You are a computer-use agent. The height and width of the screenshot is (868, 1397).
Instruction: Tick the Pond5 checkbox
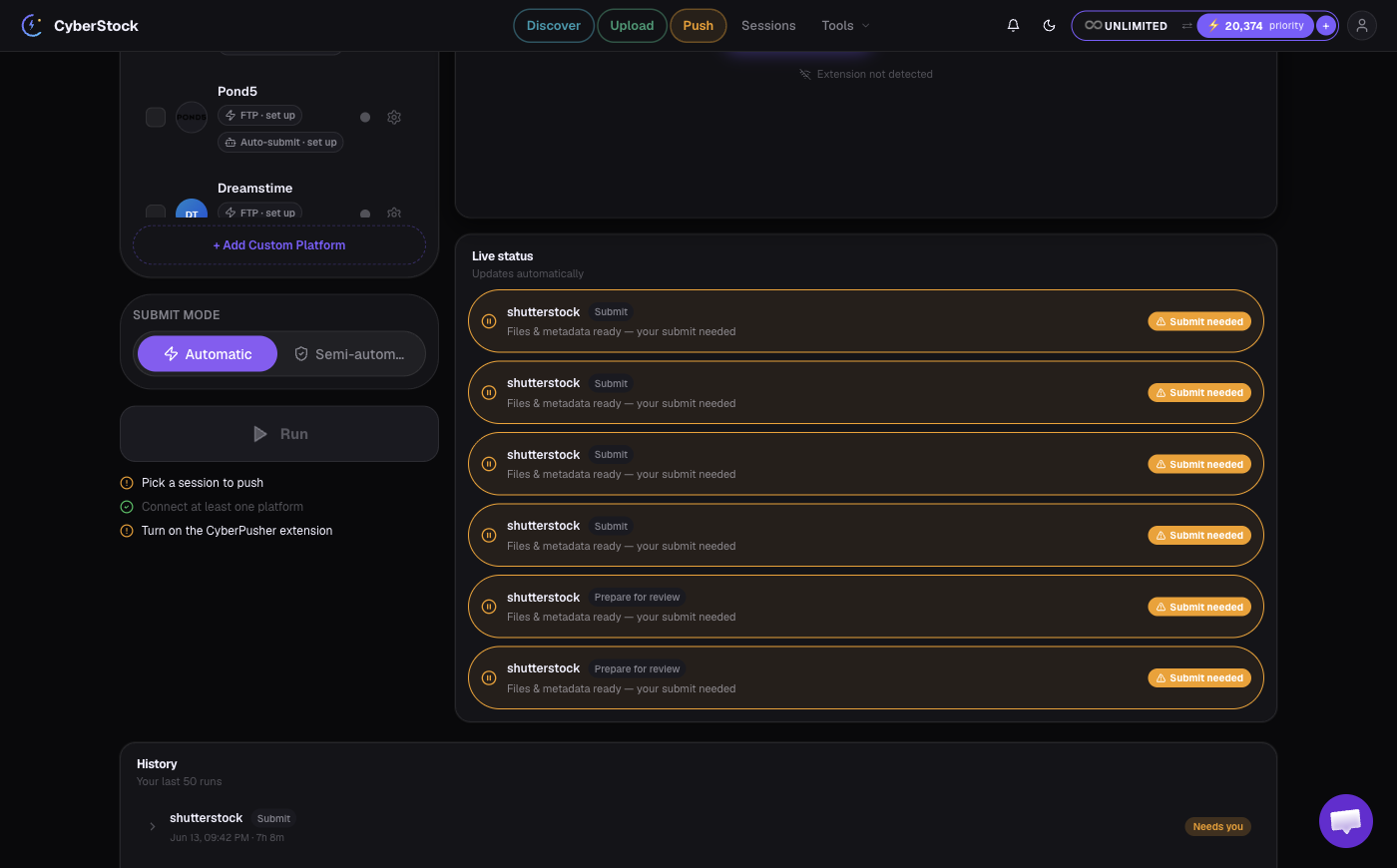point(156,117)
